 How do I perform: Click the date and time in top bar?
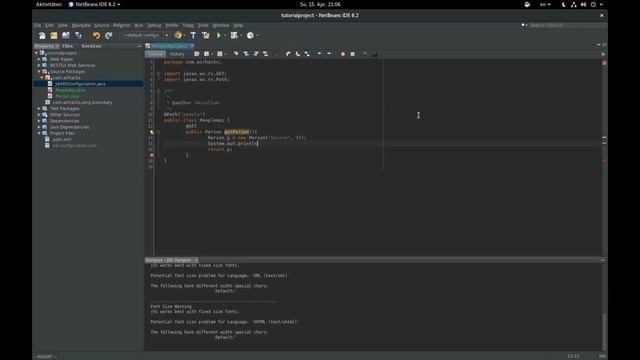pyautogui.click(x=320, y=4)
